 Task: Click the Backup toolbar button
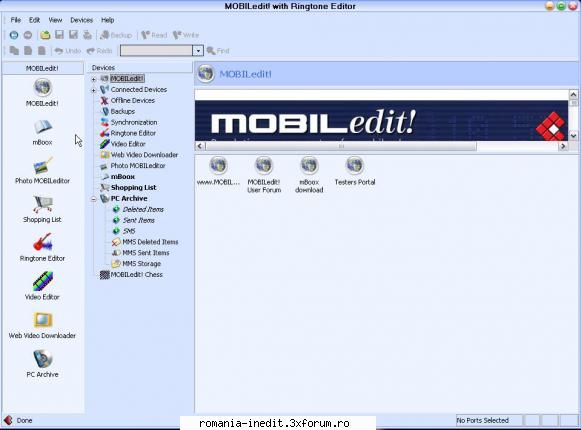click(116, 35)
